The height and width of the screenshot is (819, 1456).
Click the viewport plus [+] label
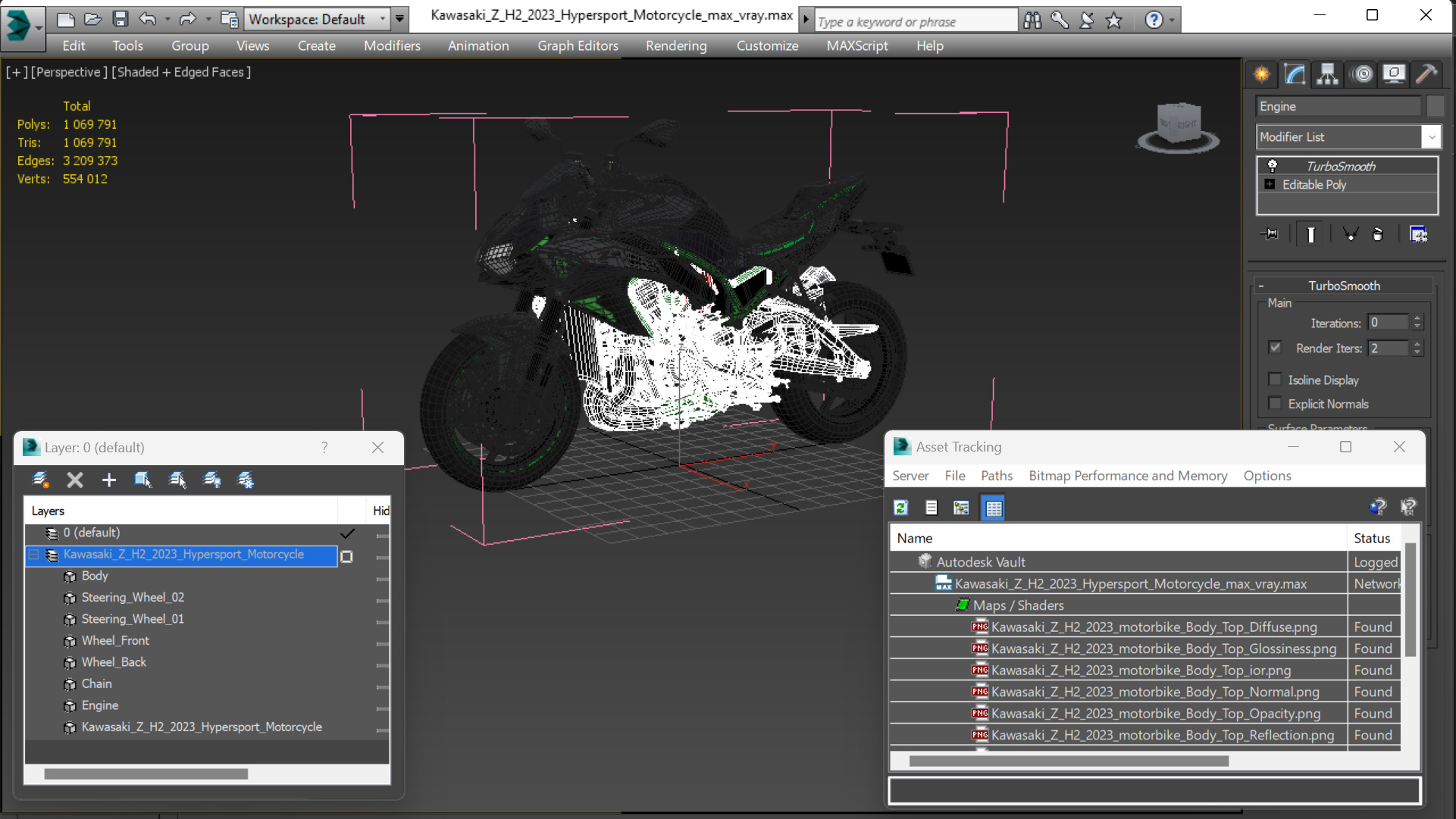point(17,72)
